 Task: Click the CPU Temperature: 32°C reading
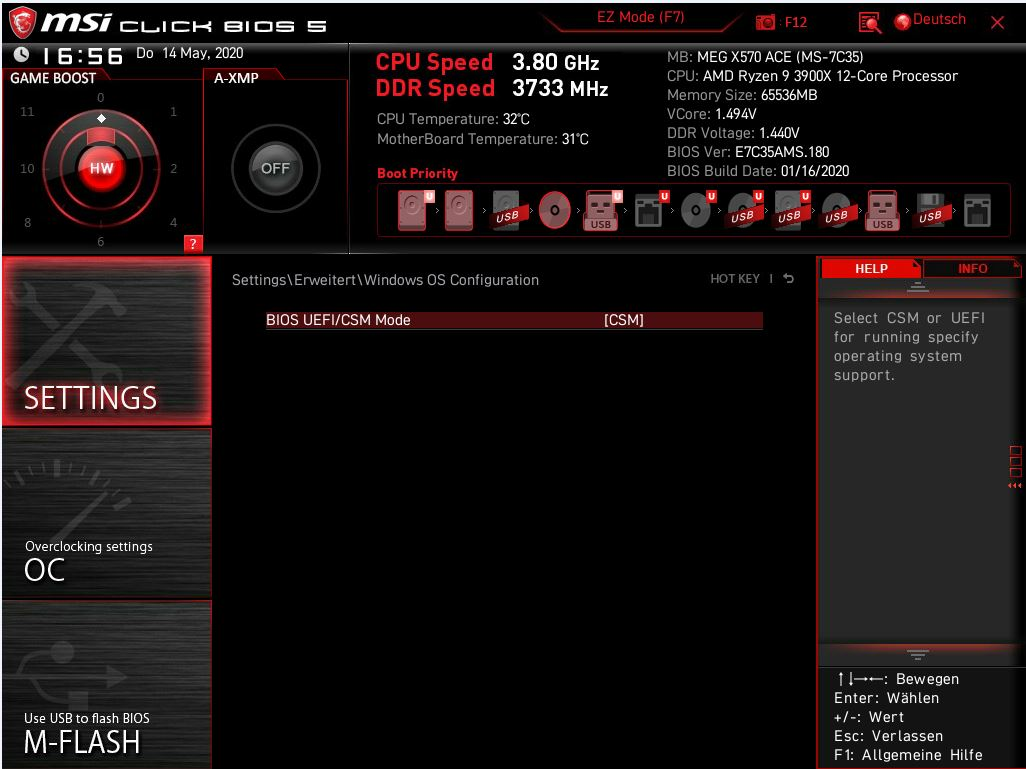coord(453,119)
